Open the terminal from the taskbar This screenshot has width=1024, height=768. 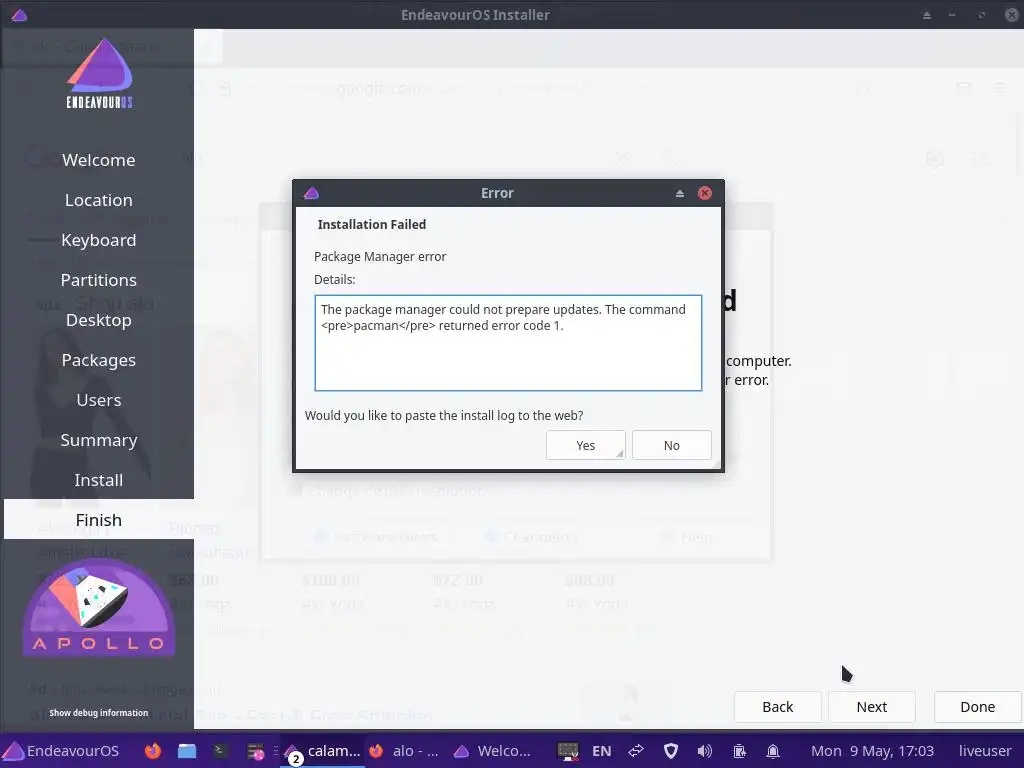coord(220,751)
